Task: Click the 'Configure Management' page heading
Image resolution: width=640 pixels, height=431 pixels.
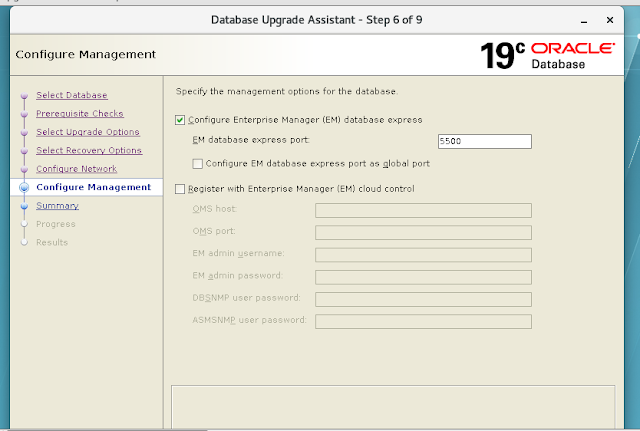Action: [86, 54]
